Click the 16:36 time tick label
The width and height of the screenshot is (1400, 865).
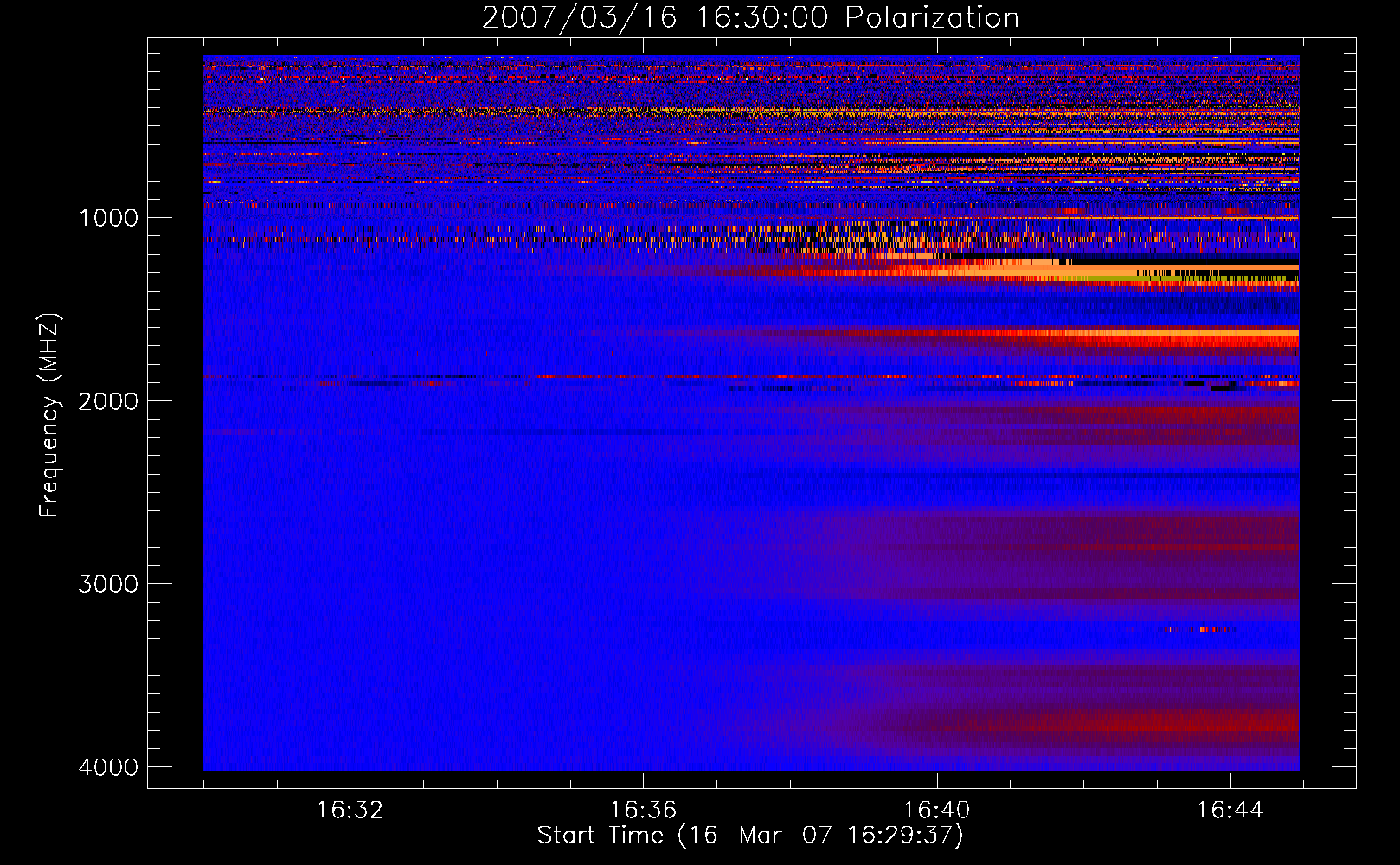click(x=643, y=811)
